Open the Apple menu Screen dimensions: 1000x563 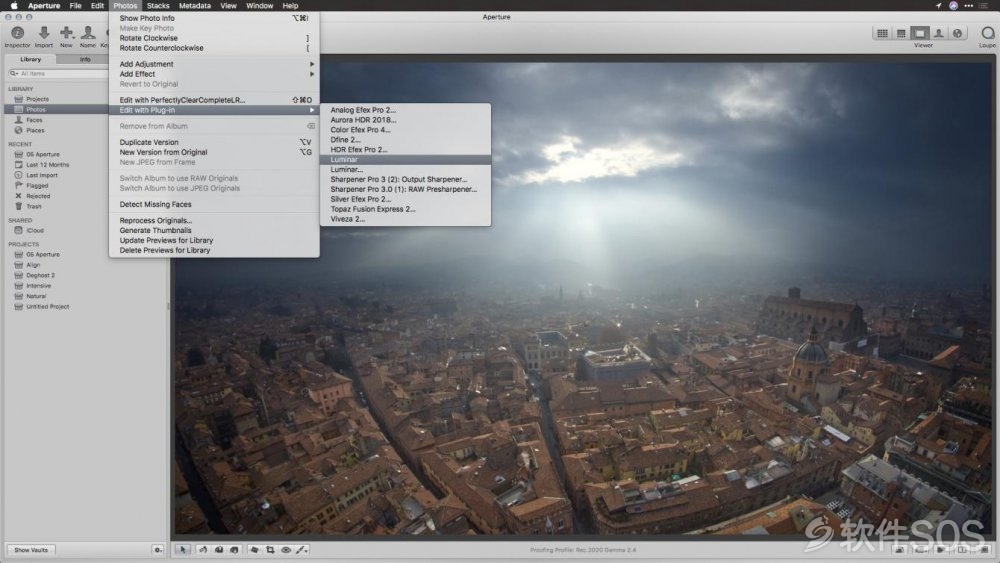point(13,6)
